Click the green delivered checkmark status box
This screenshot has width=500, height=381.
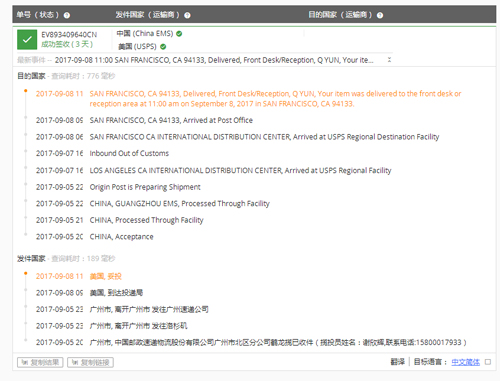pos(27,40)
